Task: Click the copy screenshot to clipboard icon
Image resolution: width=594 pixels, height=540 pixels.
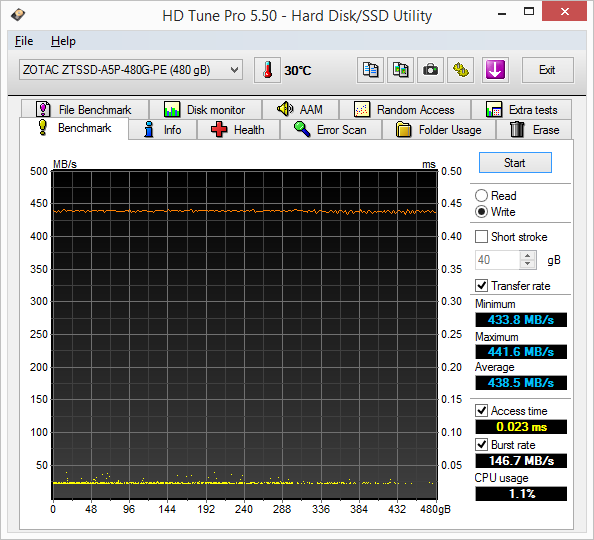Action: coord(400,70)
